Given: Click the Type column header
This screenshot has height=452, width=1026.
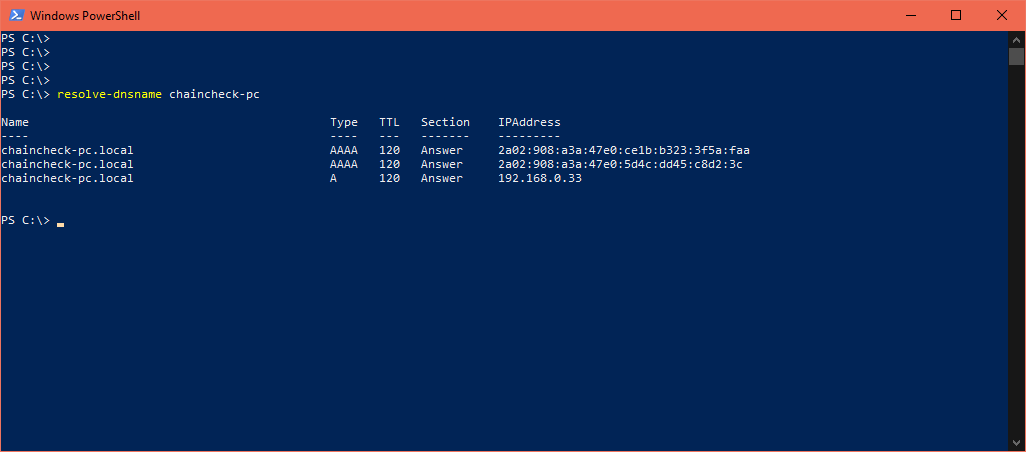Looking at the screenshot, I should click(344, 122).
